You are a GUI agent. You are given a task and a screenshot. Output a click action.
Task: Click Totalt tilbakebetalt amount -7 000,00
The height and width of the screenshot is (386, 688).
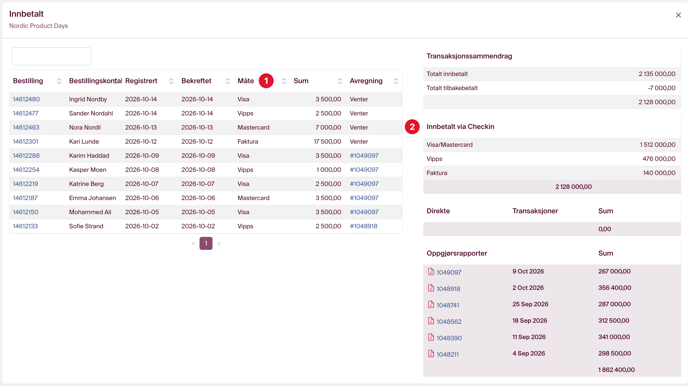(662, 88)
